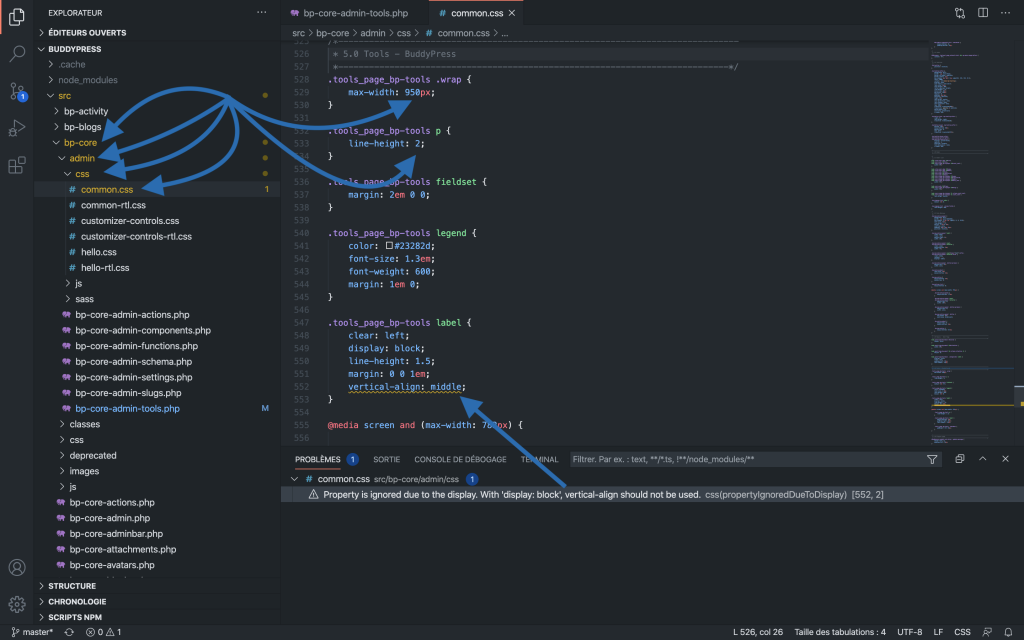1024x640 pixels.
Task: Close the common.css tab
Action: click(511, 13)
